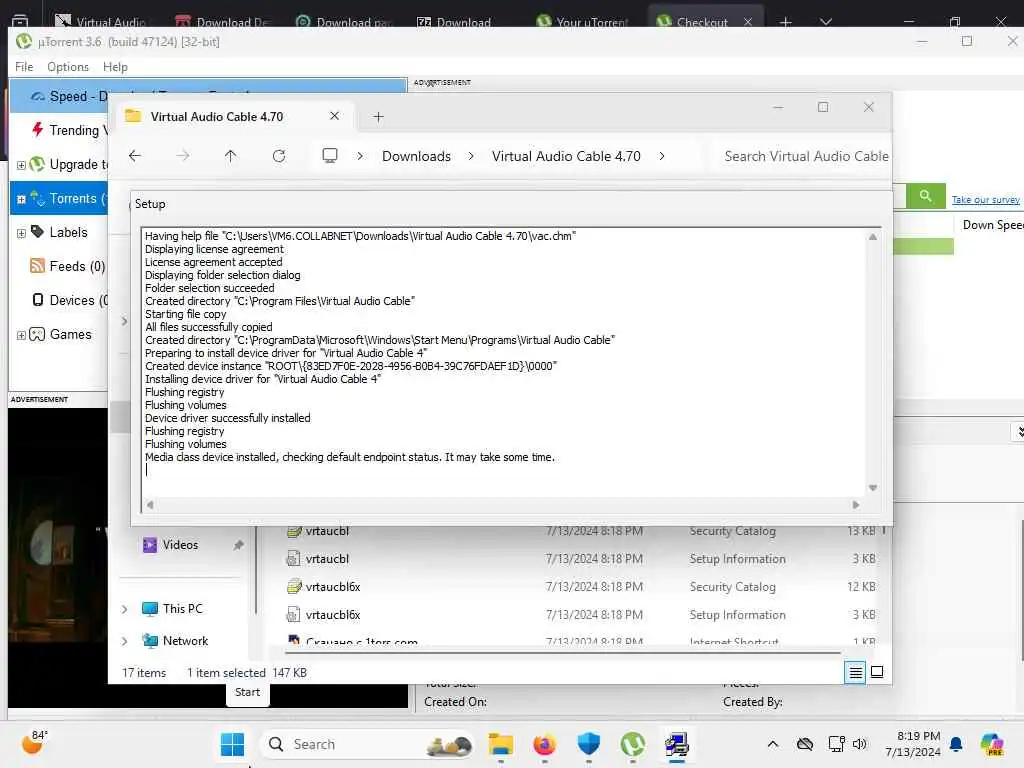
Task: Select Network in Explorer navigation pane
Action: click(185, 641)
